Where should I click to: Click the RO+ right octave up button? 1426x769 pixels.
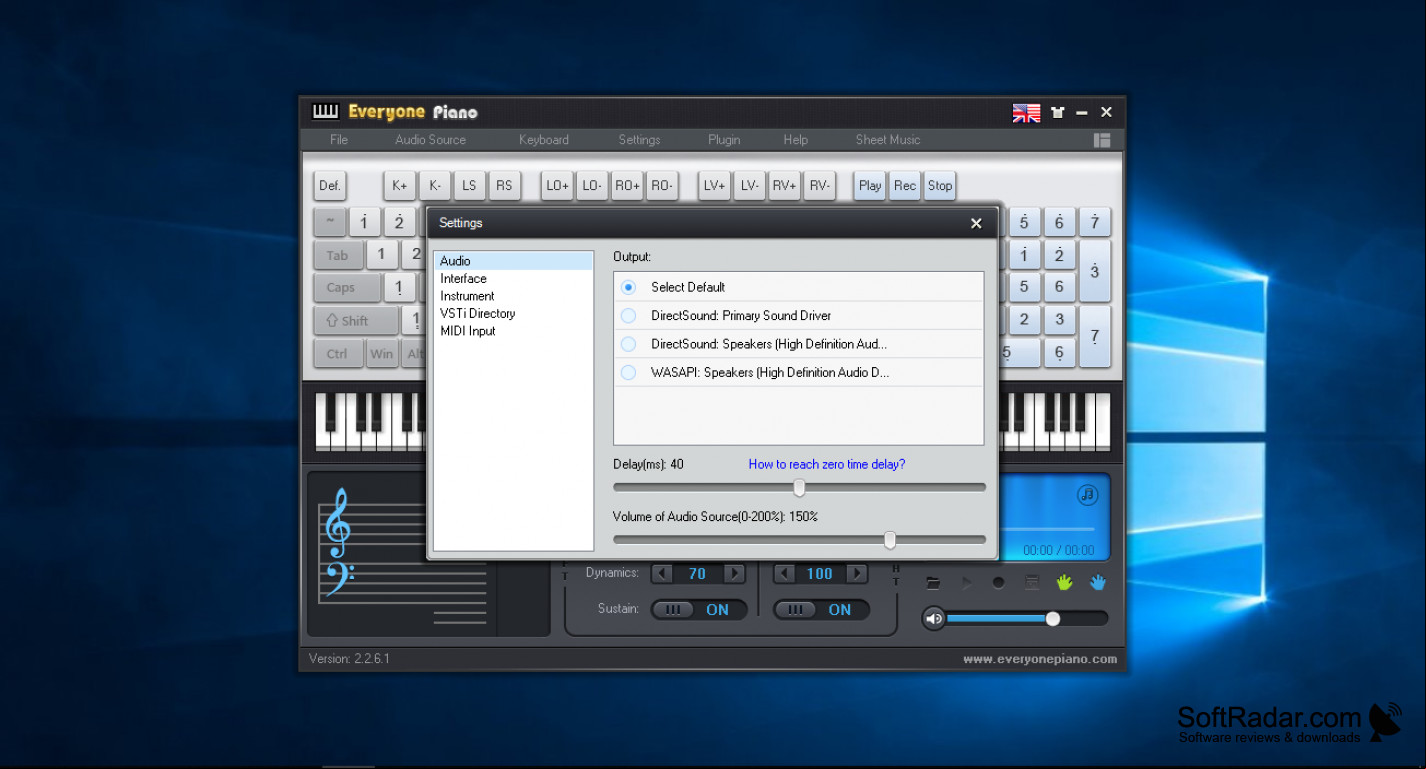[x=627, y=185]
